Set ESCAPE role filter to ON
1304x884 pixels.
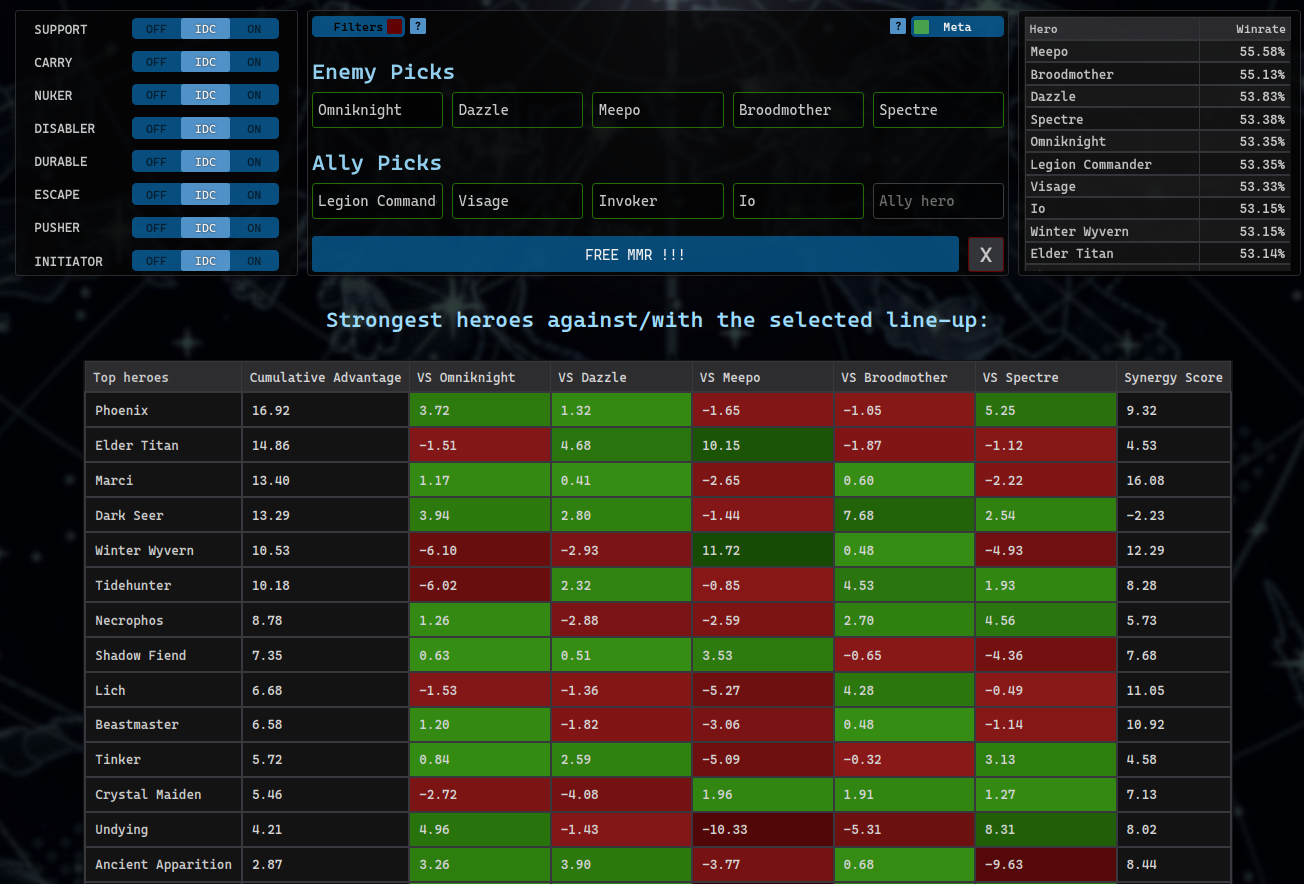click(254, 194)
